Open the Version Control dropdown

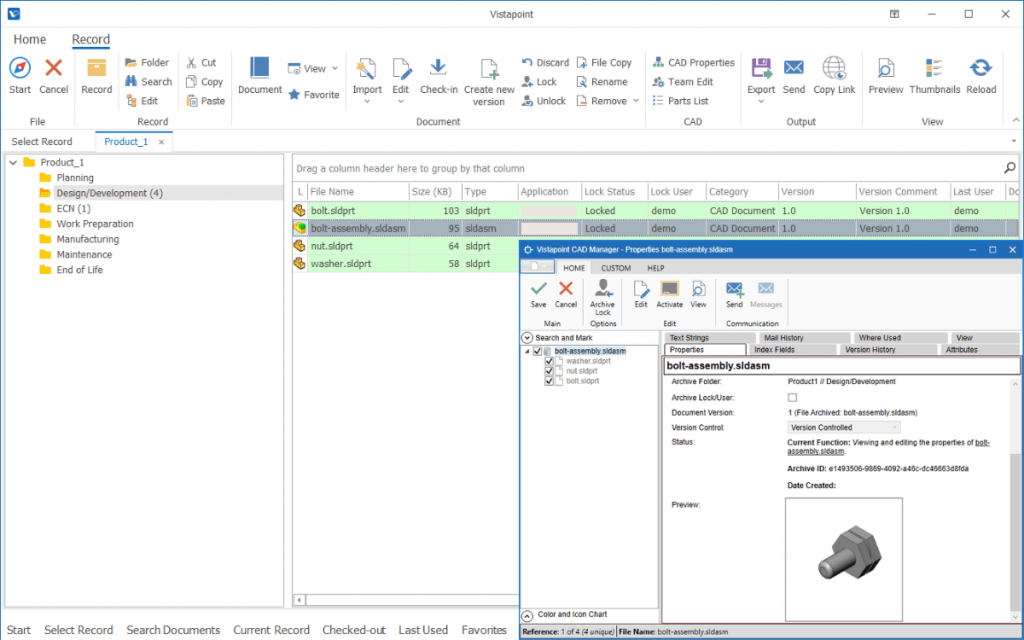point(893,426)
